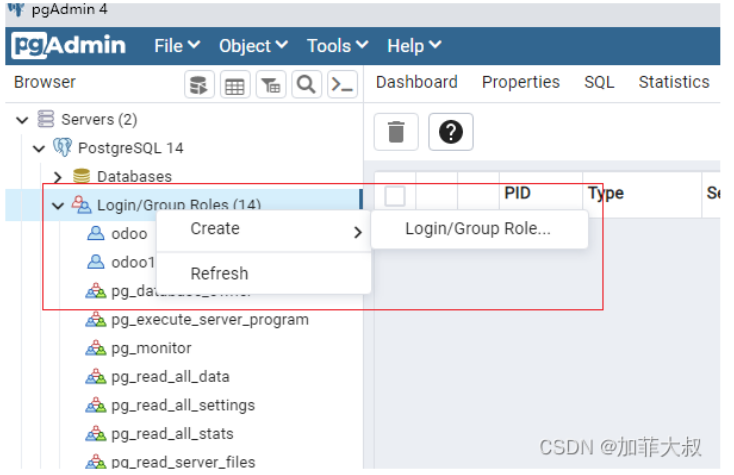Click the PID column header
This screenshot has height=475, width=734.
click(x=517, y=193)
